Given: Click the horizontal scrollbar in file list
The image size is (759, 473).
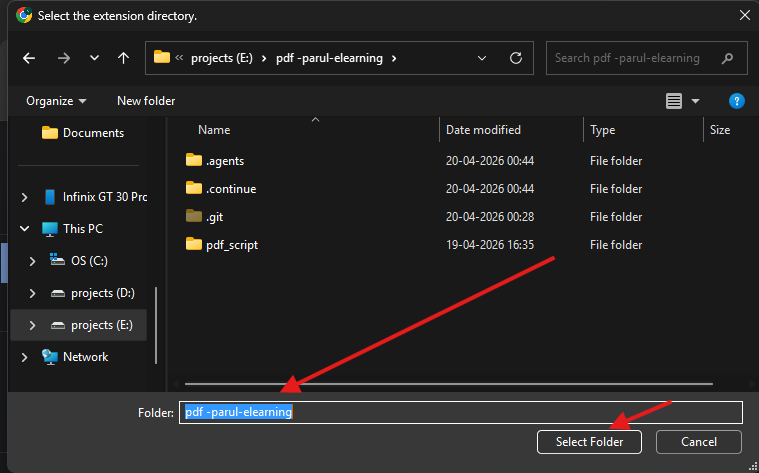Looking at the screenshot, I should (449, 384).
